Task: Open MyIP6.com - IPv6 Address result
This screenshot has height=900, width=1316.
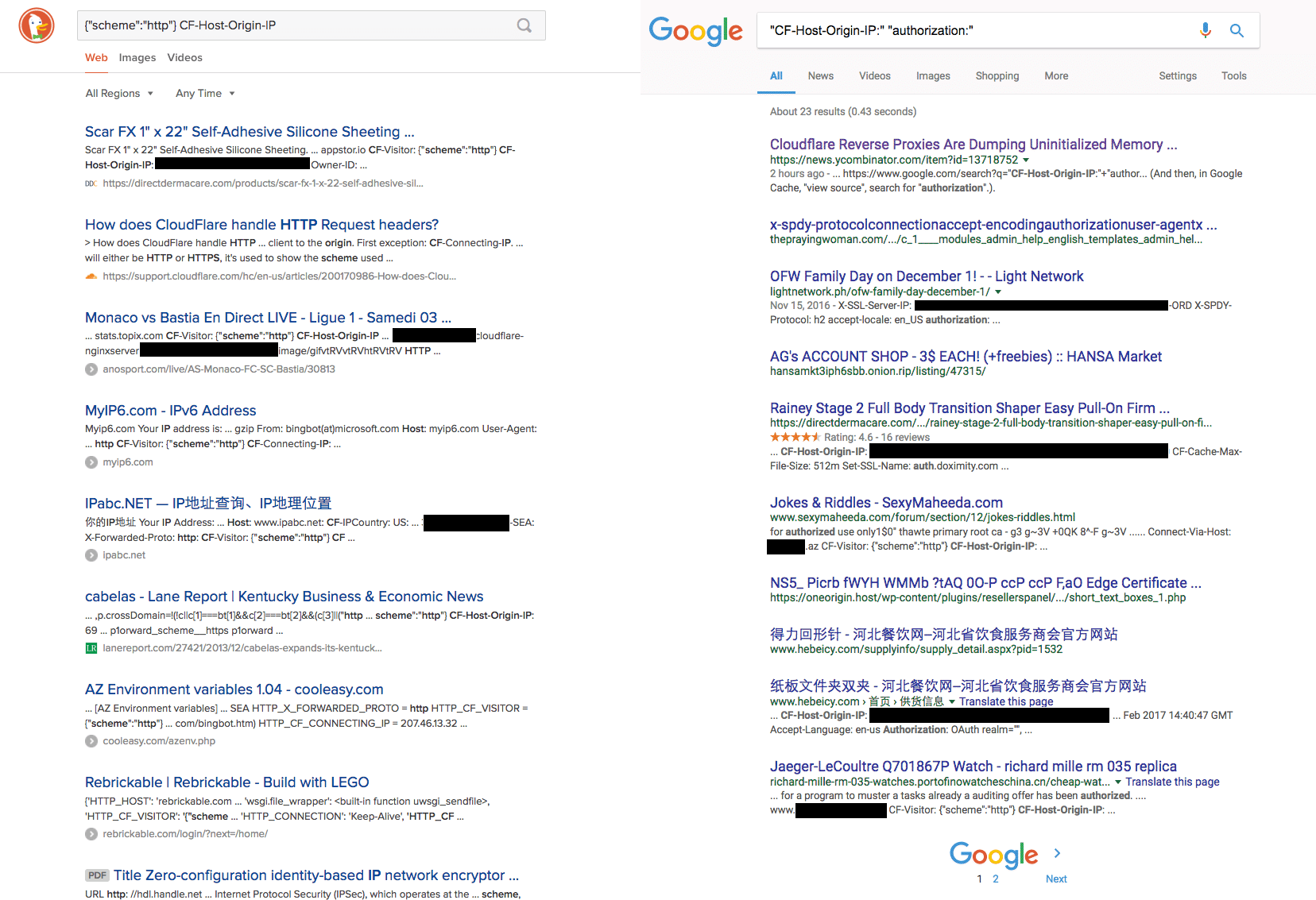Action: 171,411
